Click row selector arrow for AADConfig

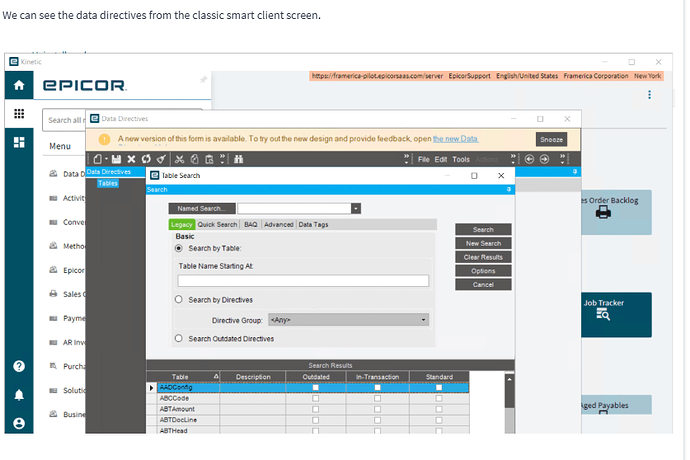pyautogui.click(x=151, y=388)
